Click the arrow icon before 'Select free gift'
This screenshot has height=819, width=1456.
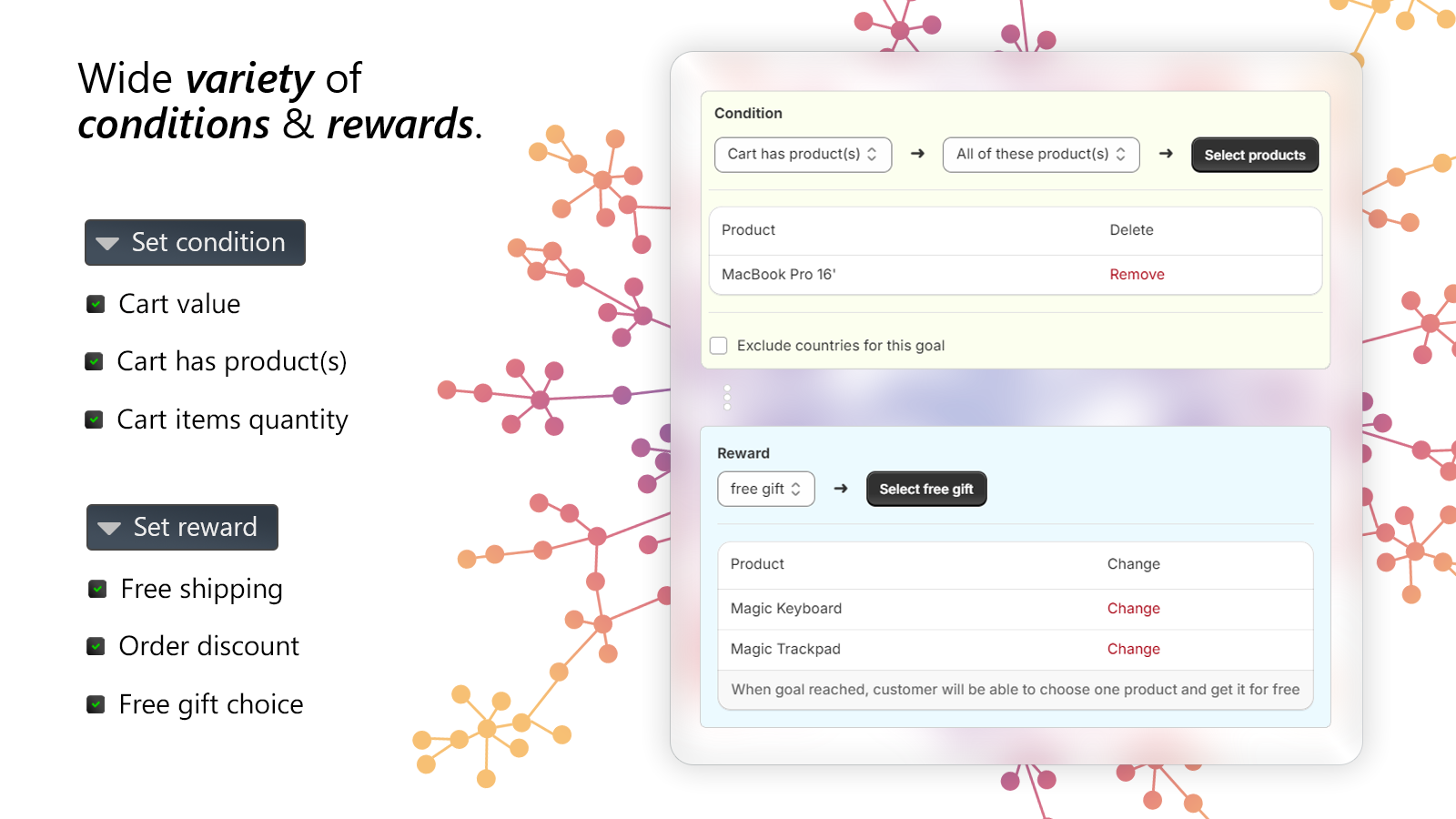[x=840, y=489]
